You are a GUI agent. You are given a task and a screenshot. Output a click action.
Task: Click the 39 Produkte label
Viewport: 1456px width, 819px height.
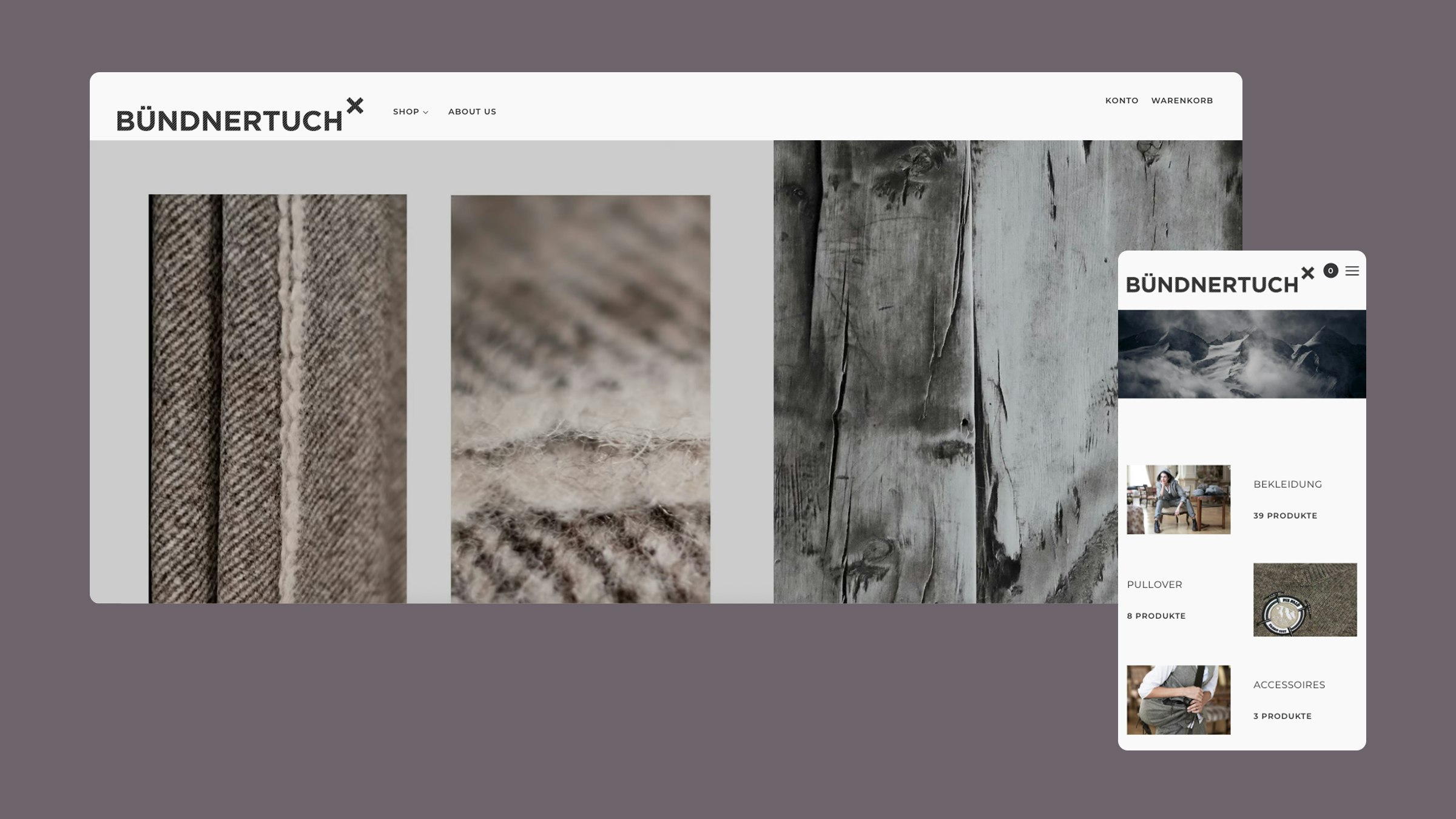click(1285, 516)
